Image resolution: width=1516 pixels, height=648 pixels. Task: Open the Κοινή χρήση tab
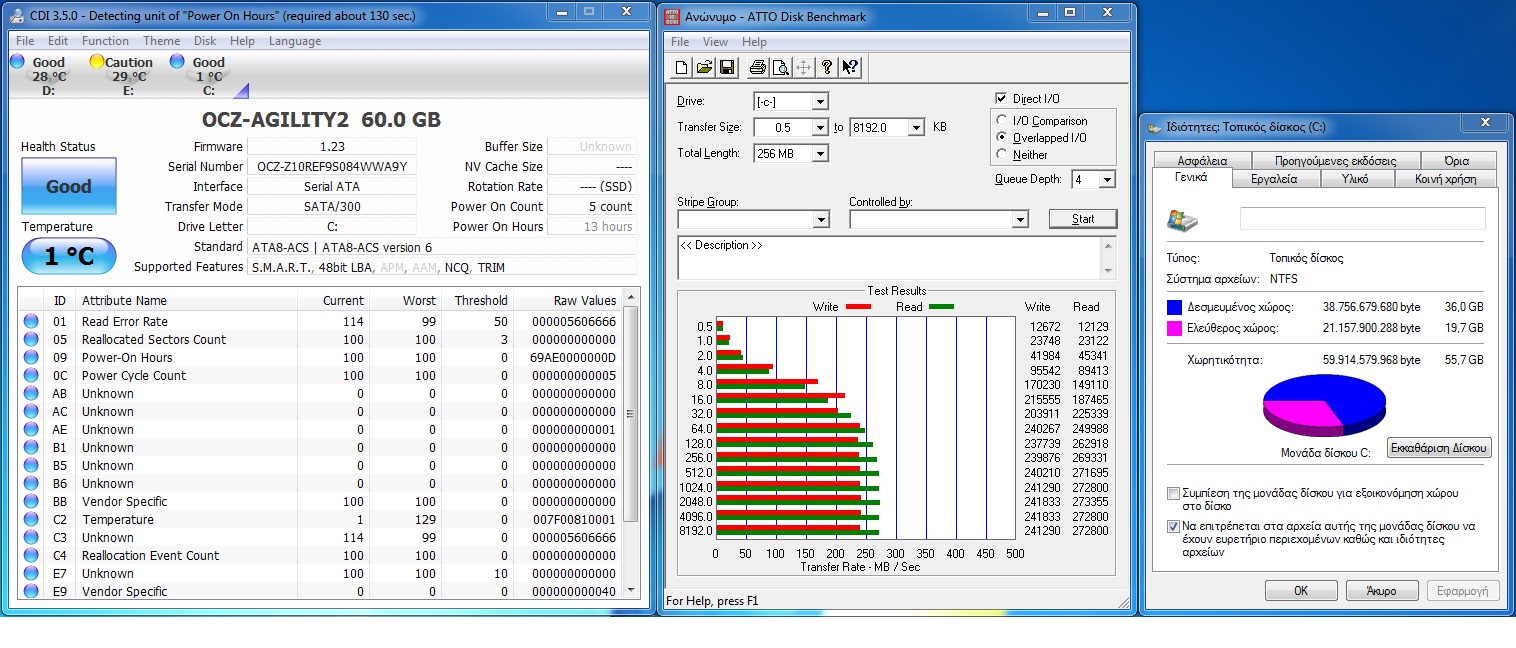[1445, 179]
